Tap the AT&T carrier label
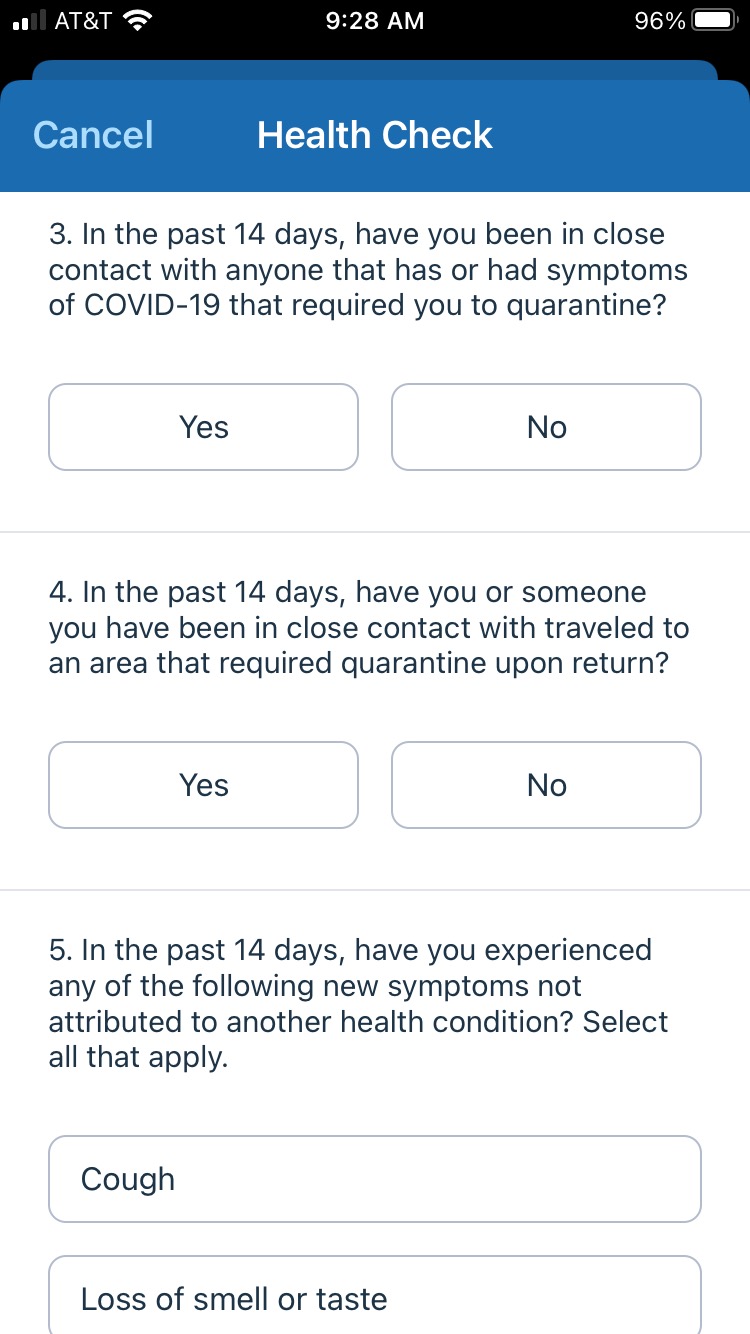750x1334 pixels. [82, 21]
